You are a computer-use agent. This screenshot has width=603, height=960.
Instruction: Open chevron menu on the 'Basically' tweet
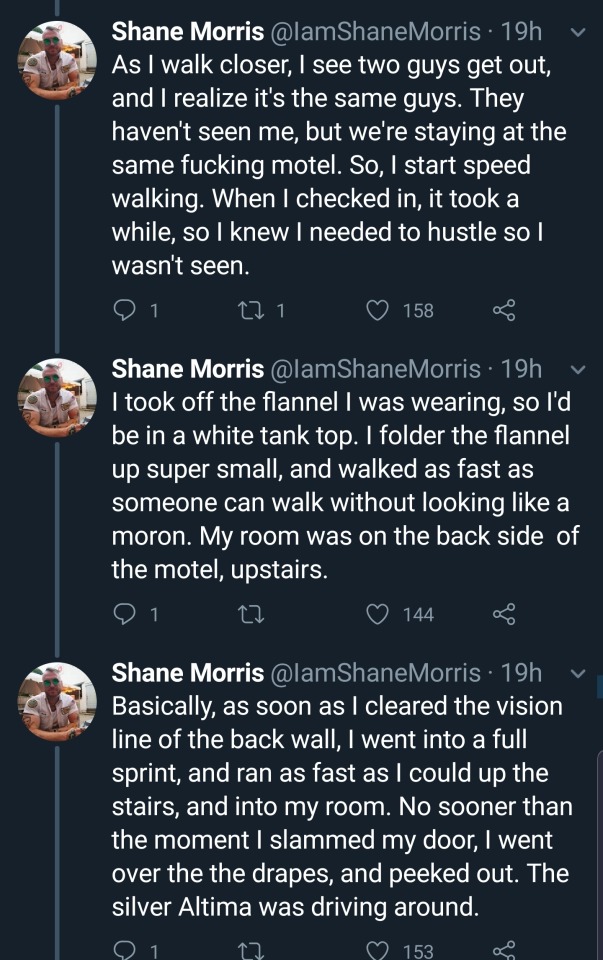(x=575, y=673)
